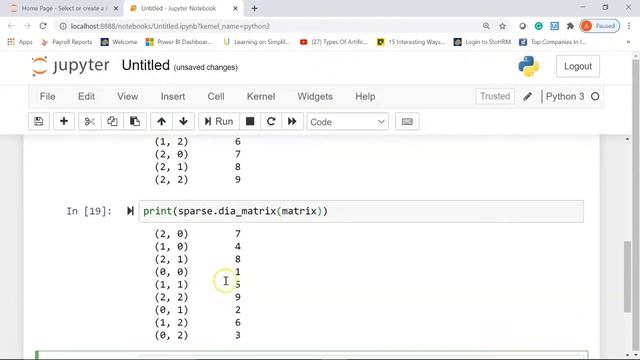Image resolution: width=640 pixels, height=360 pixels.
Task: Open the browser extensions puzzle icon
Action: 570,26
